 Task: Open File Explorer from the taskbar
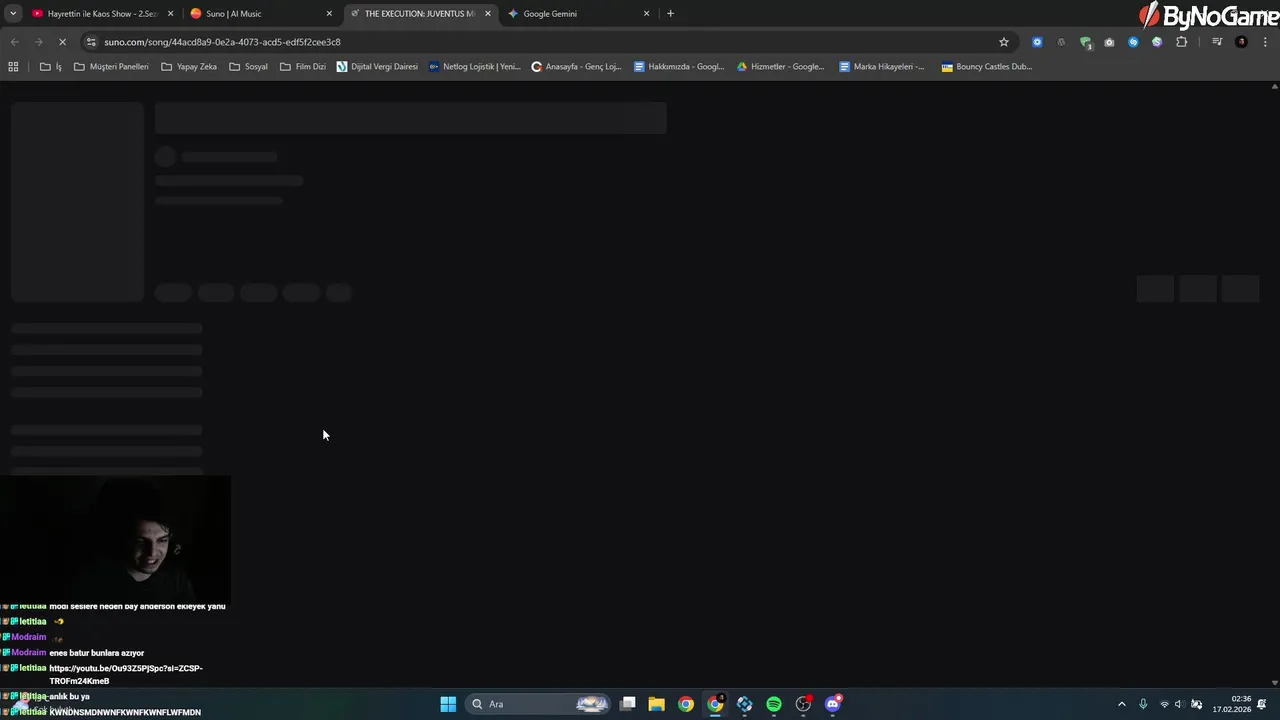coord(656,704)
